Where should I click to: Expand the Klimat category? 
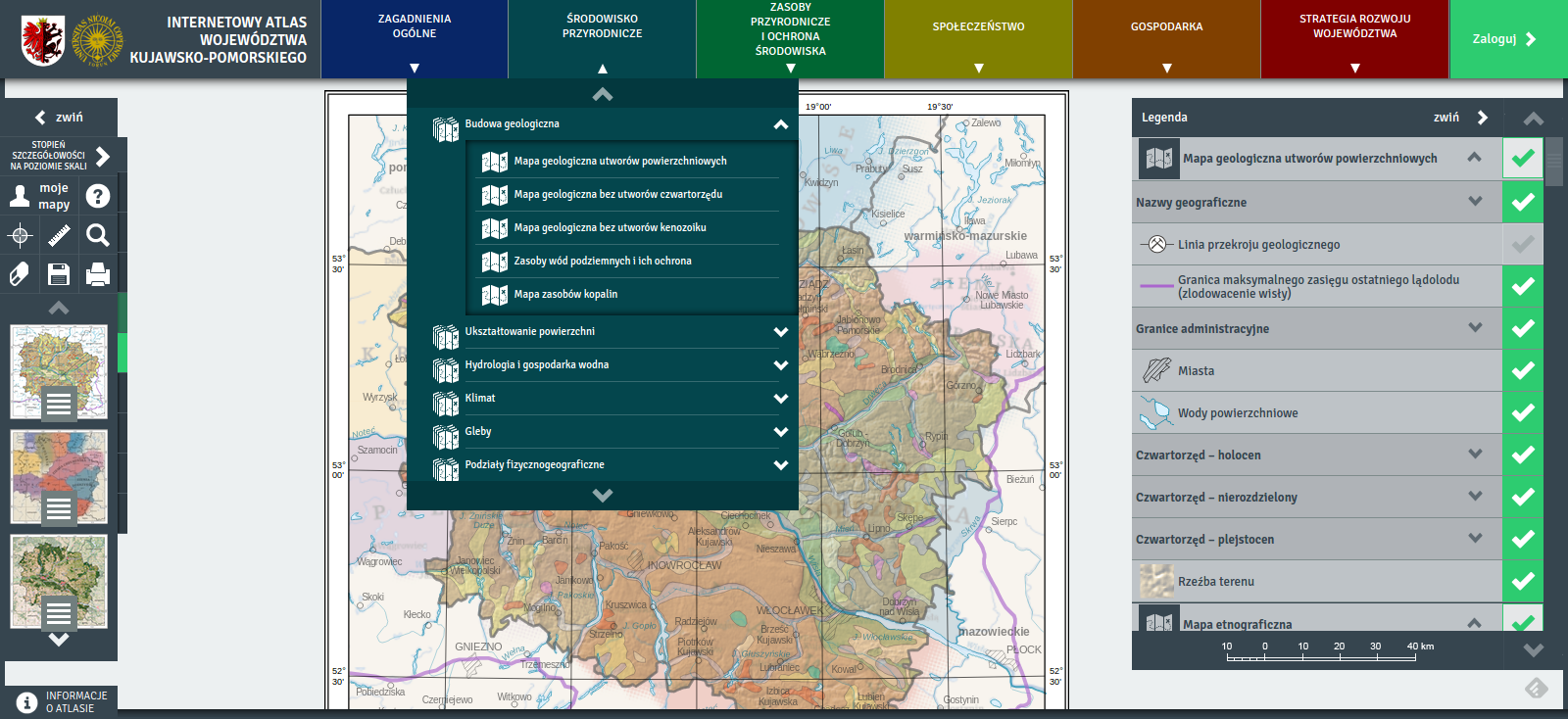[780, 399]
